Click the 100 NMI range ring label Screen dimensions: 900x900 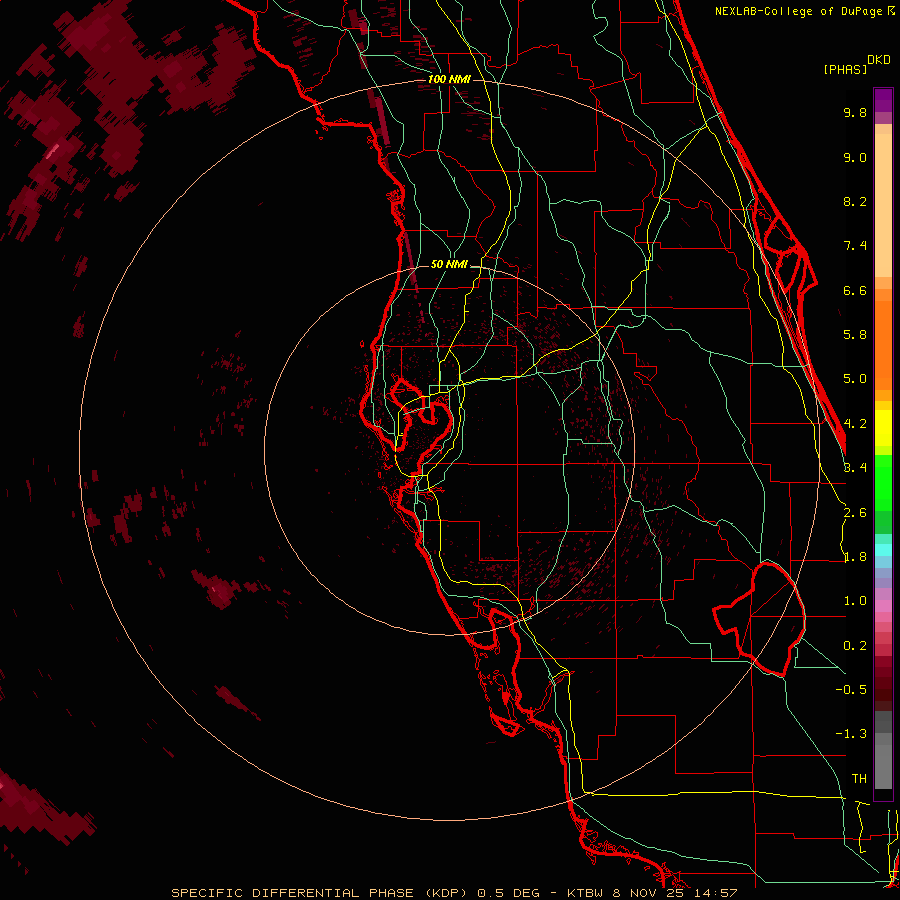pyautogui.click(x=449, y=79)
